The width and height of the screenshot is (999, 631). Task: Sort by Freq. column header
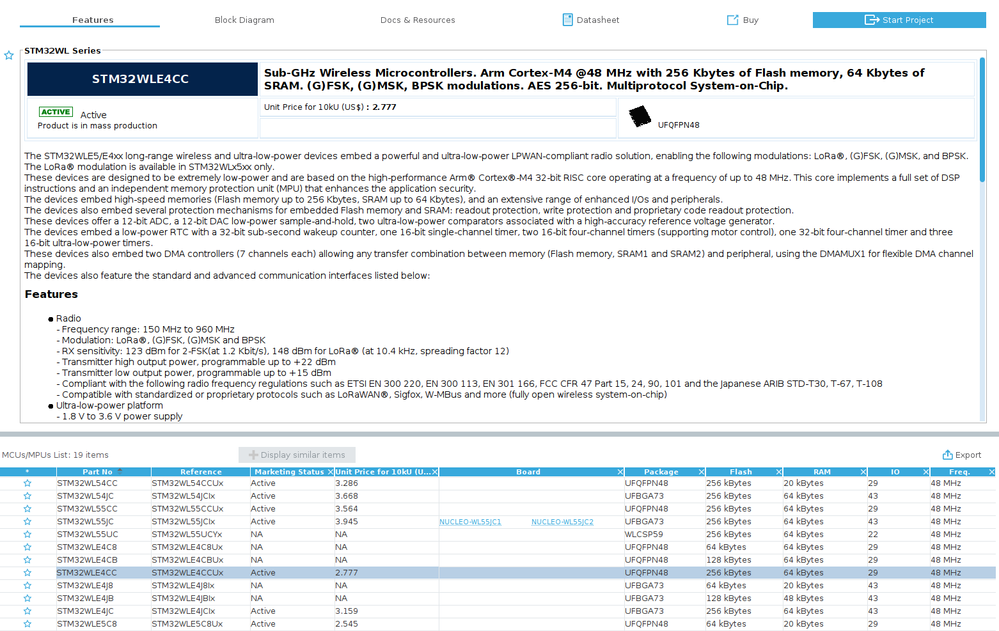point(959,472)
